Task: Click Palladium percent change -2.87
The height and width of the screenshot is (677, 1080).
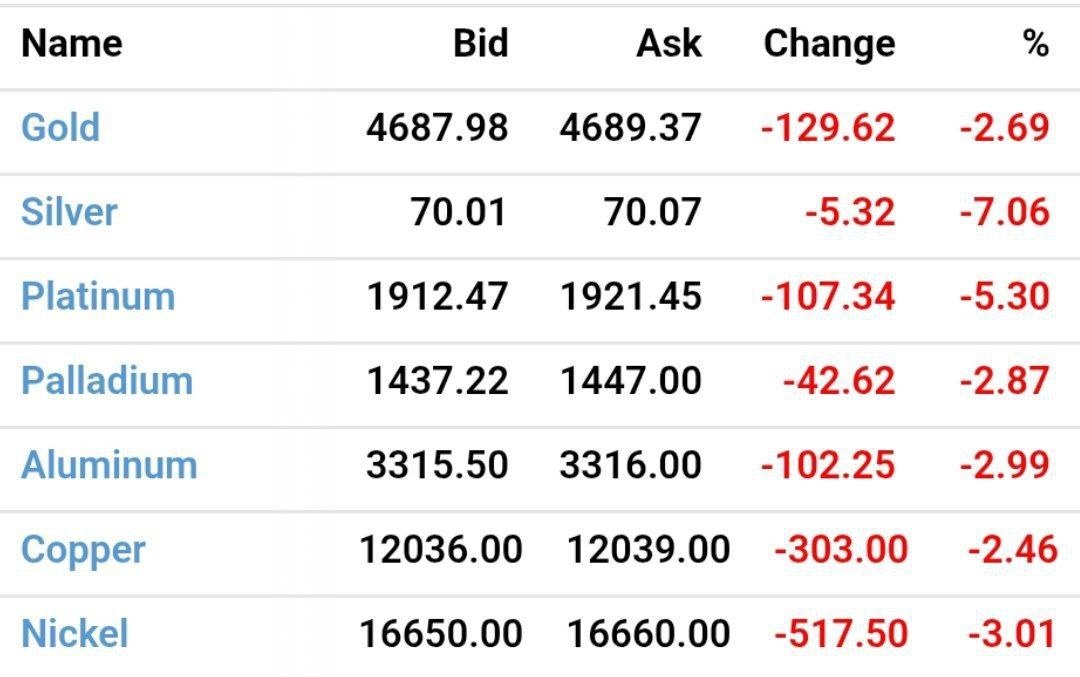Action: pos(1005,381)
